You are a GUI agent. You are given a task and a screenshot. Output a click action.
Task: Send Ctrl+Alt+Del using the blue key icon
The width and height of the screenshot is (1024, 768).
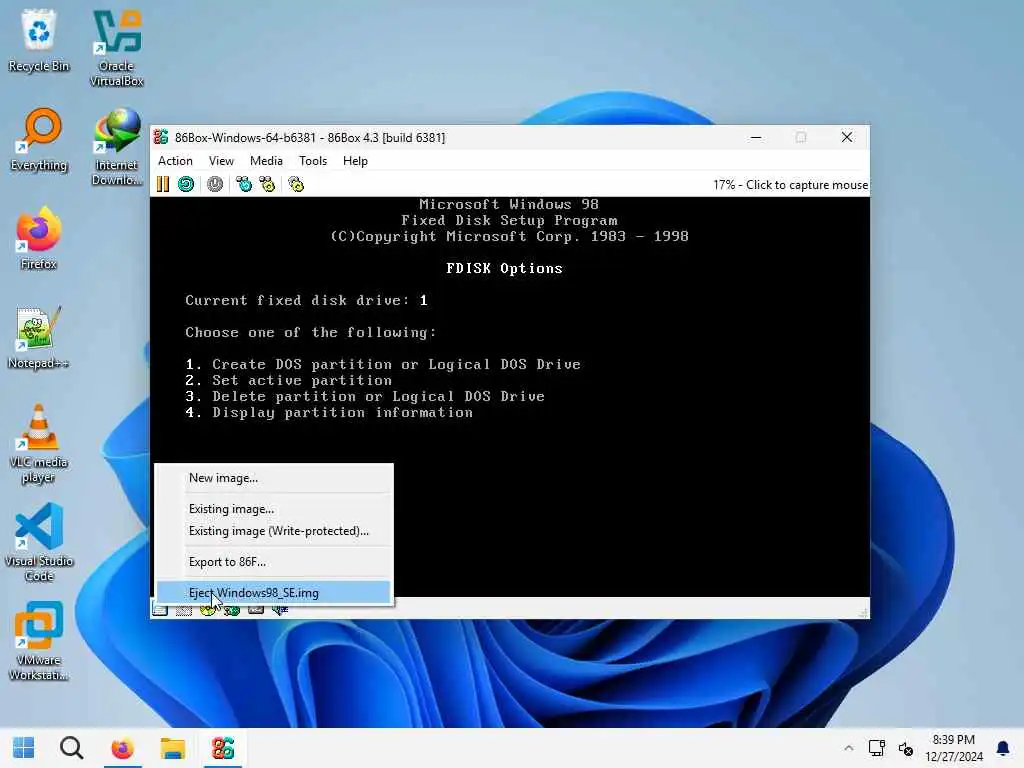244,185
